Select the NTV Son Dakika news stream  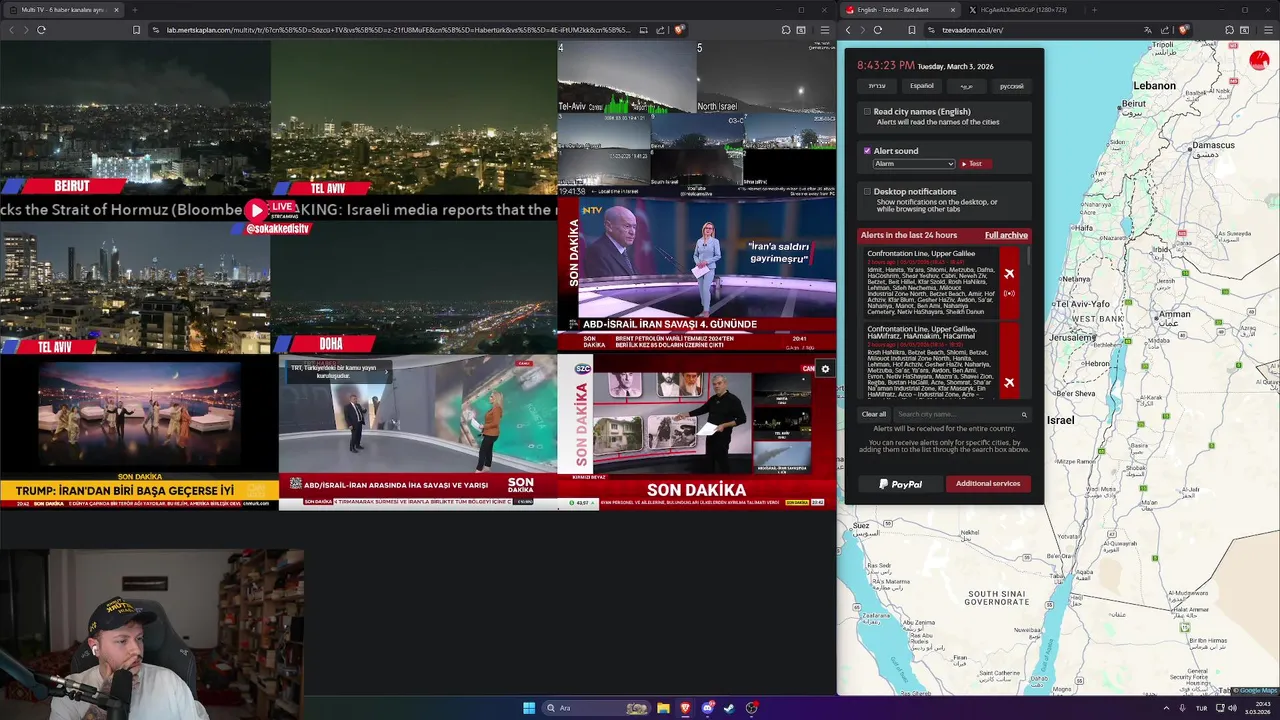(697, 274)
